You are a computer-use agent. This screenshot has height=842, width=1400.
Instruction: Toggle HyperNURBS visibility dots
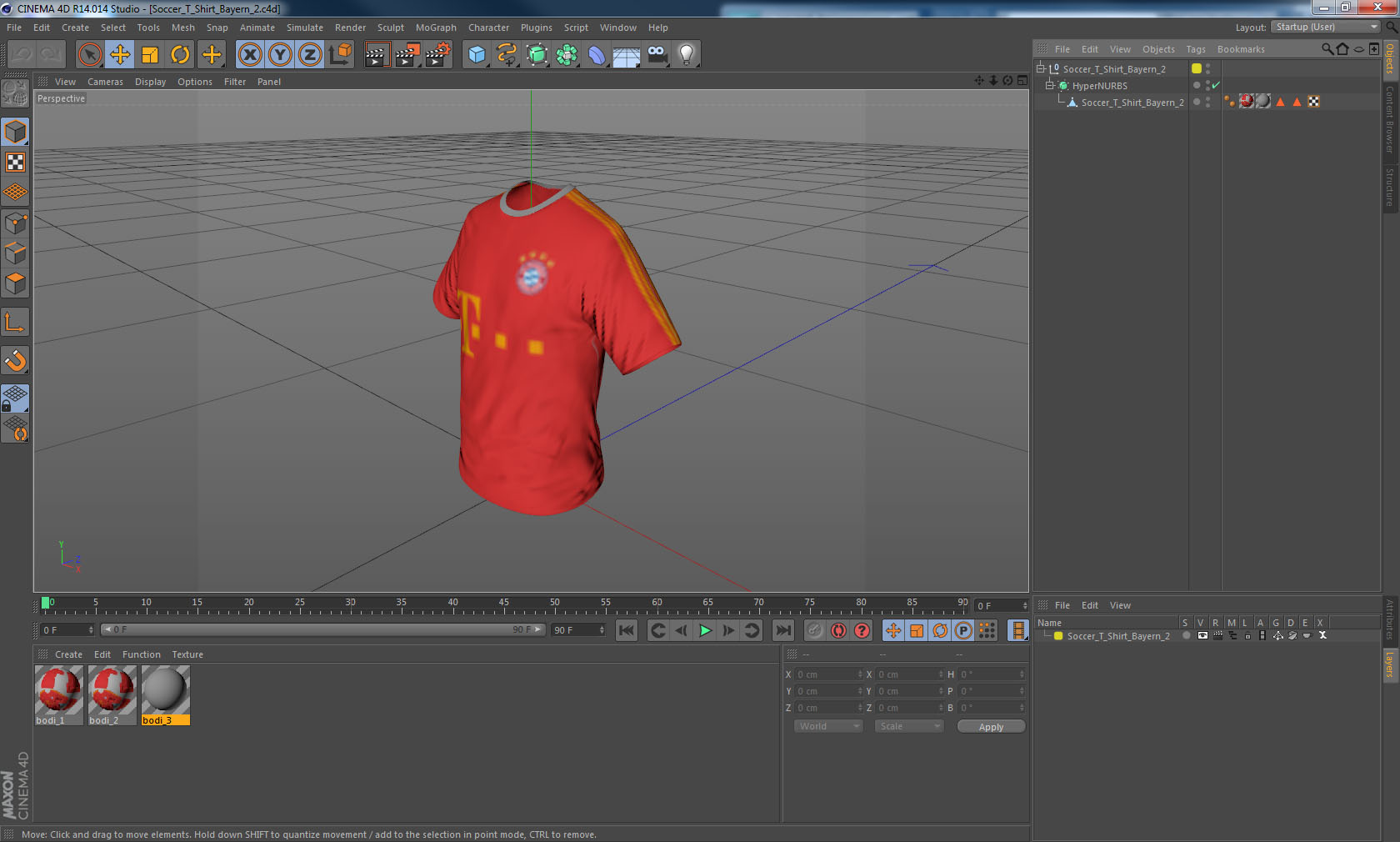coord(1207,86)
